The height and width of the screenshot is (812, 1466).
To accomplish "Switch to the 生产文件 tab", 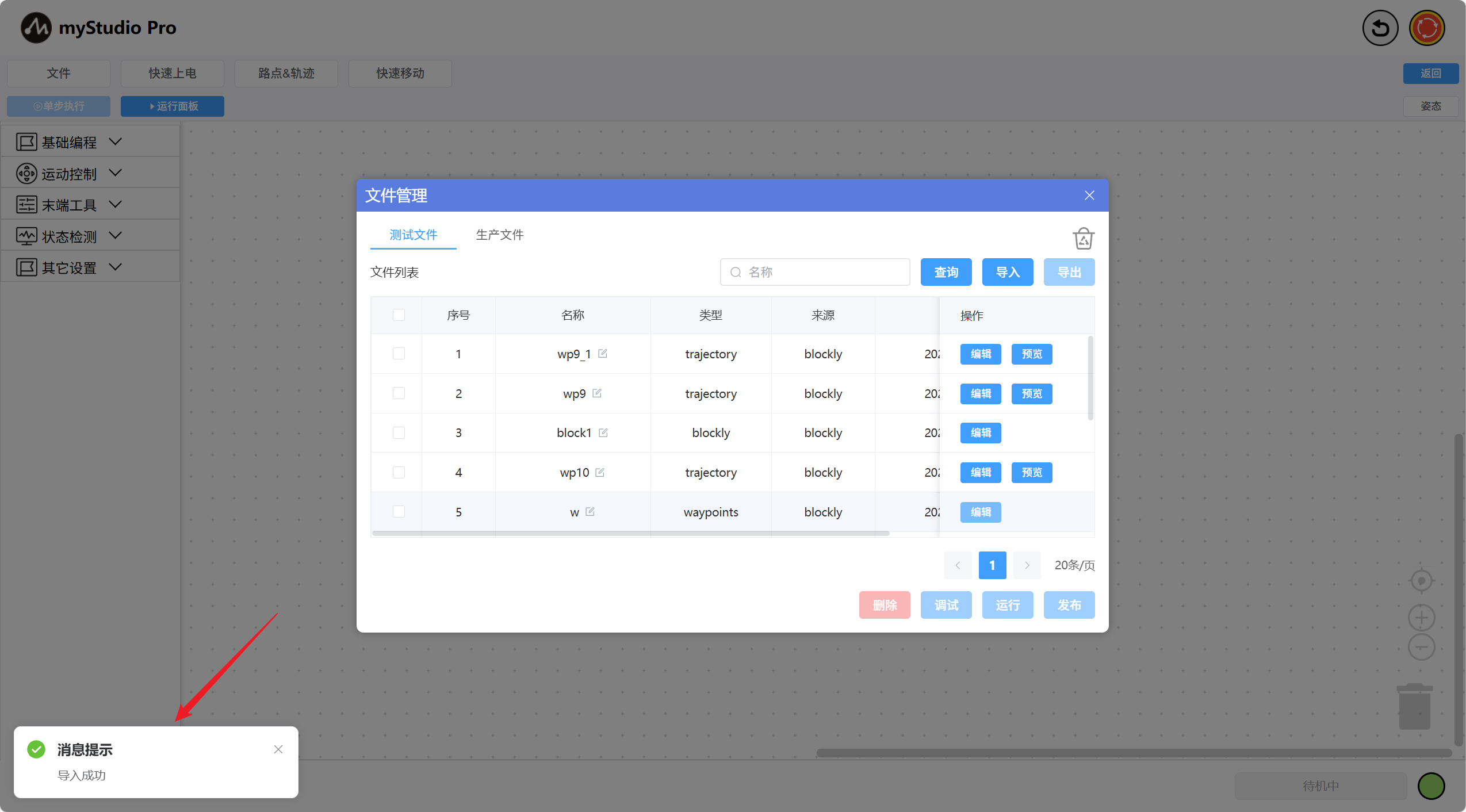I will [499, 235].
